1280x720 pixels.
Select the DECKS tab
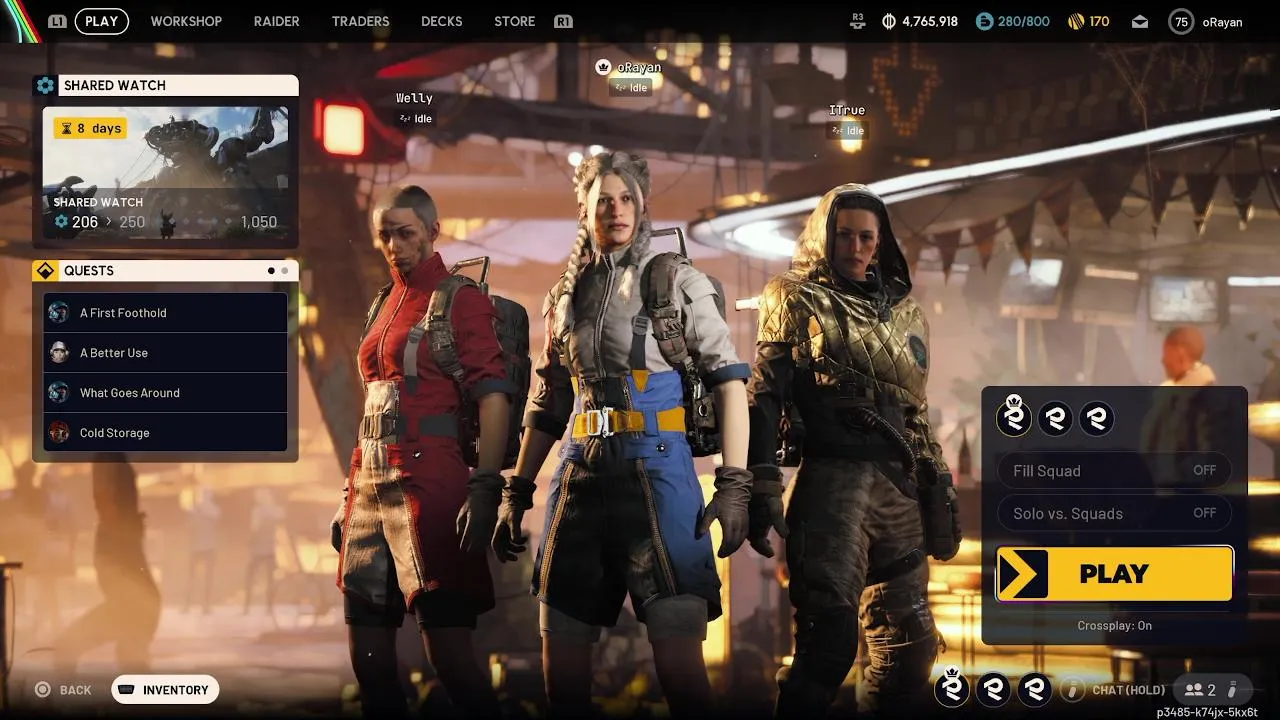click(x=442, y=21)
